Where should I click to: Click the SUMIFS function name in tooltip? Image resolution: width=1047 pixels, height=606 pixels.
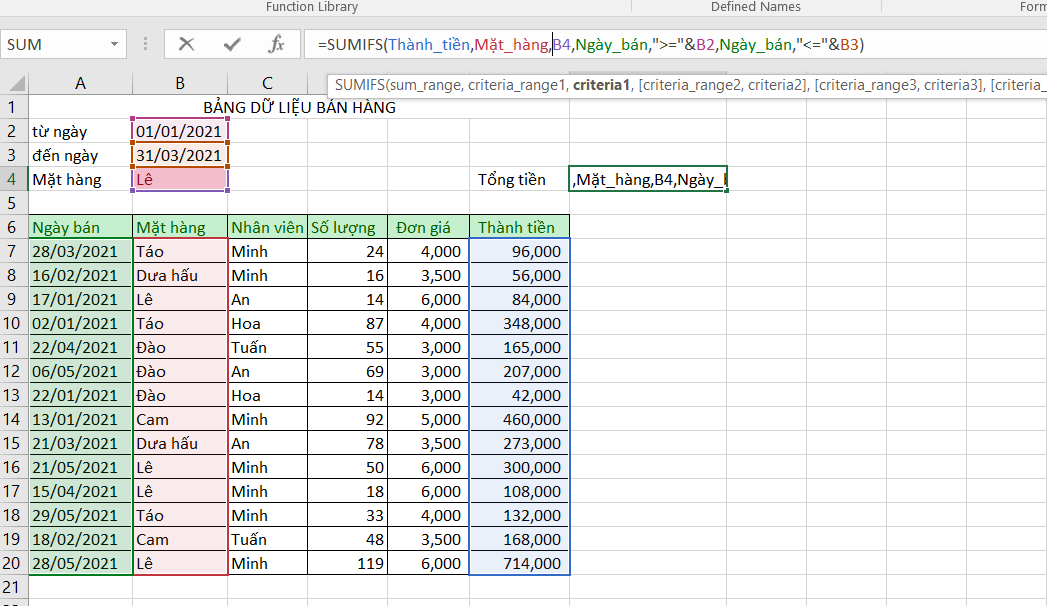pos(360,85)
